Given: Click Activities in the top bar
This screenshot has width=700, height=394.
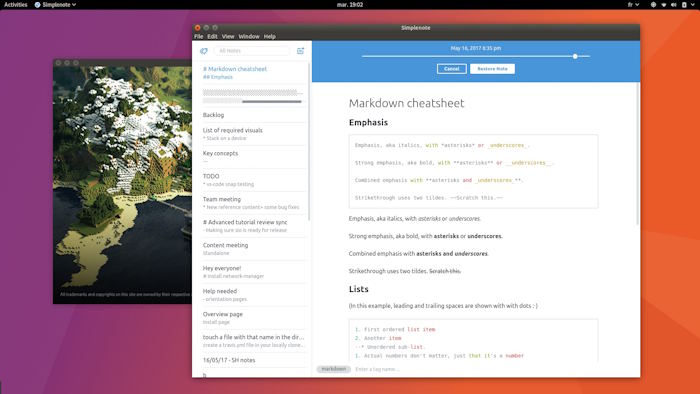Looking at the screenshot, I should (x=16, y=4).
